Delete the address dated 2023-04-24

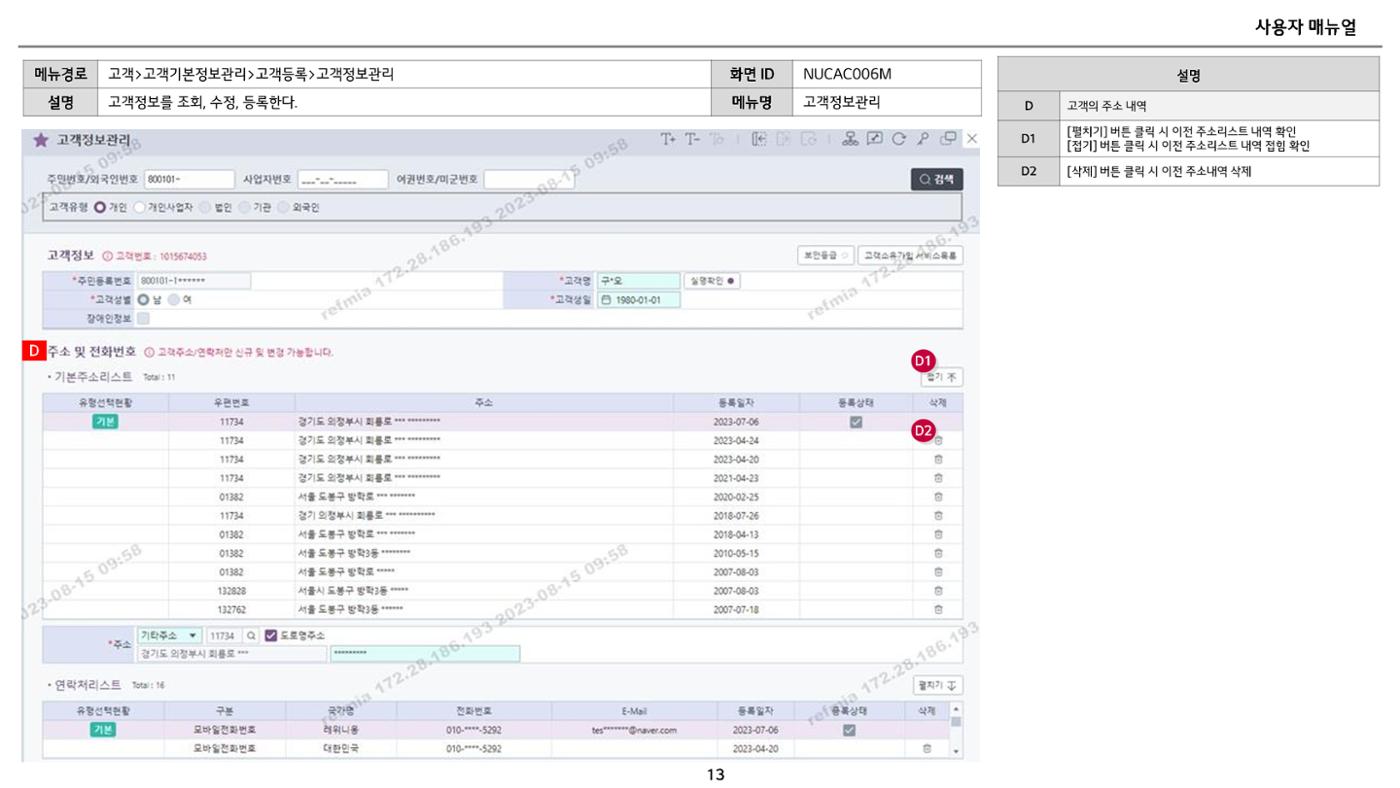click(938, 441)
